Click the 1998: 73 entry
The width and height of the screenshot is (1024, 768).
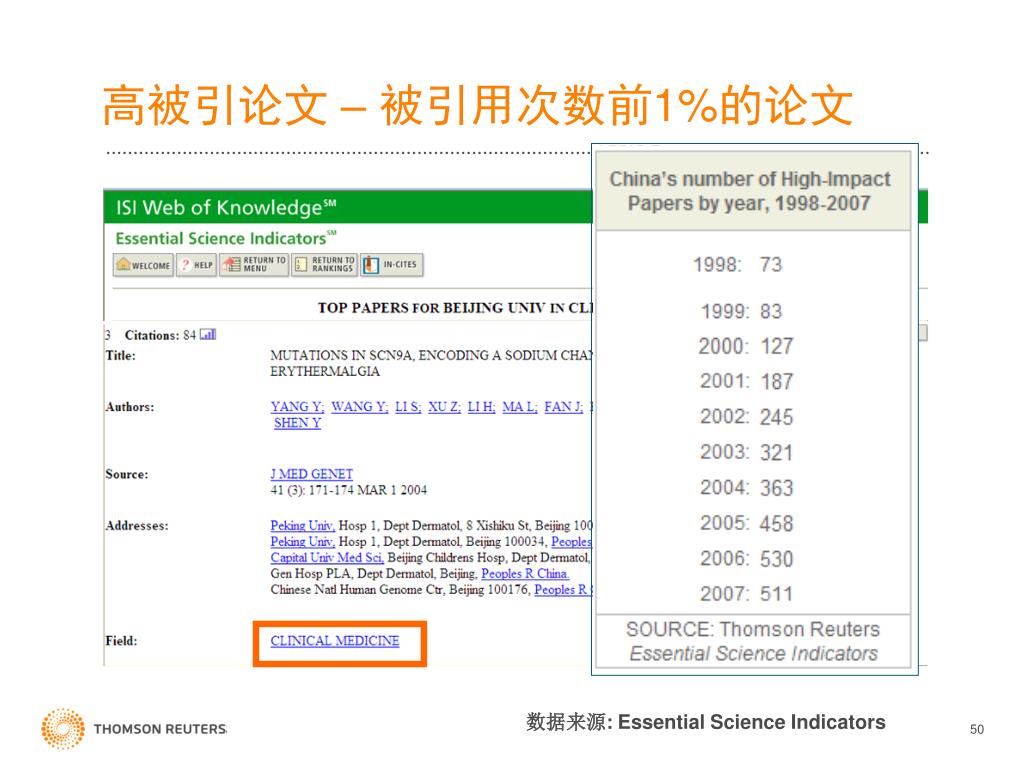tap(737, 265)
